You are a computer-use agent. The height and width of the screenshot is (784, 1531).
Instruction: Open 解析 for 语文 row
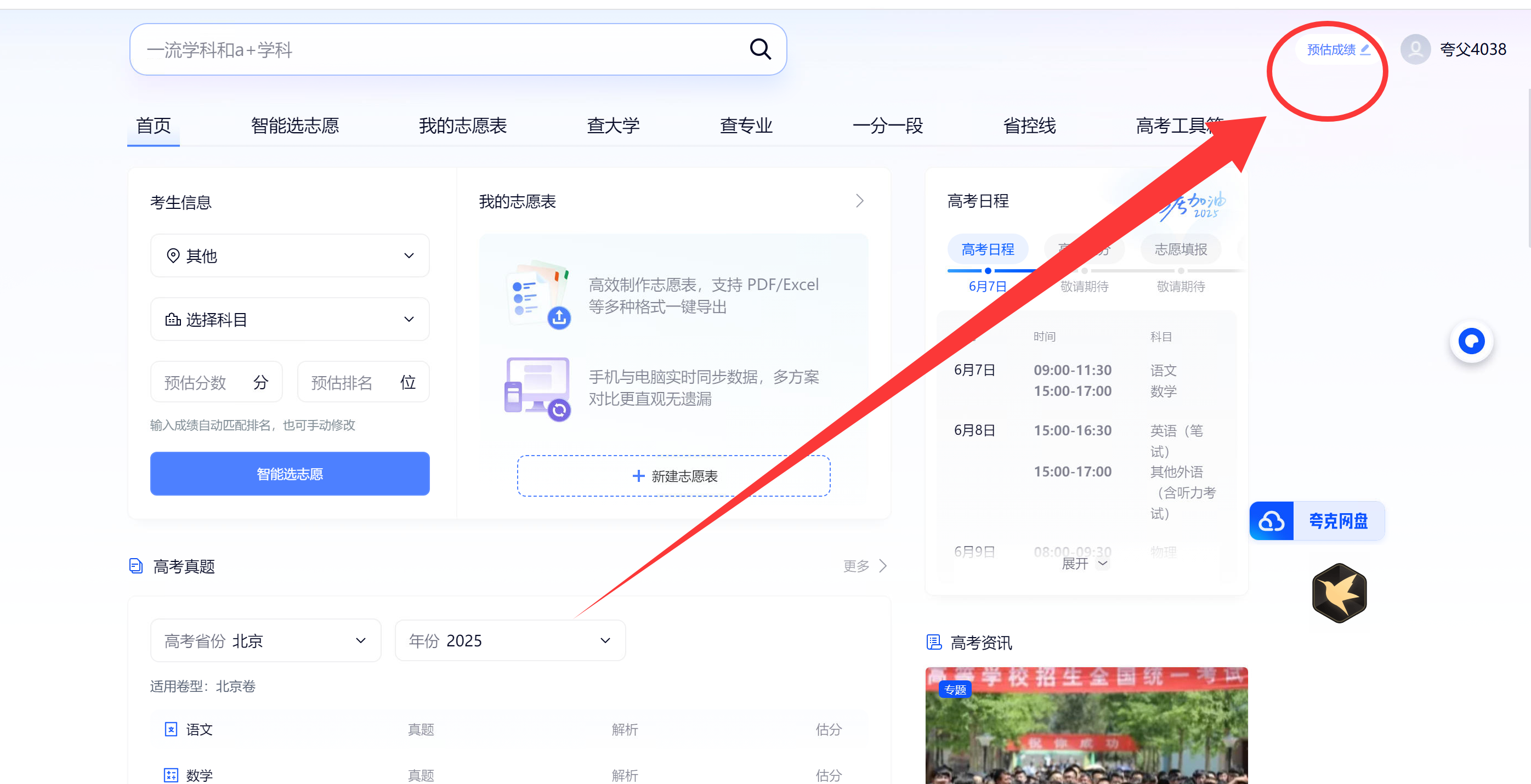coord(625,729)
